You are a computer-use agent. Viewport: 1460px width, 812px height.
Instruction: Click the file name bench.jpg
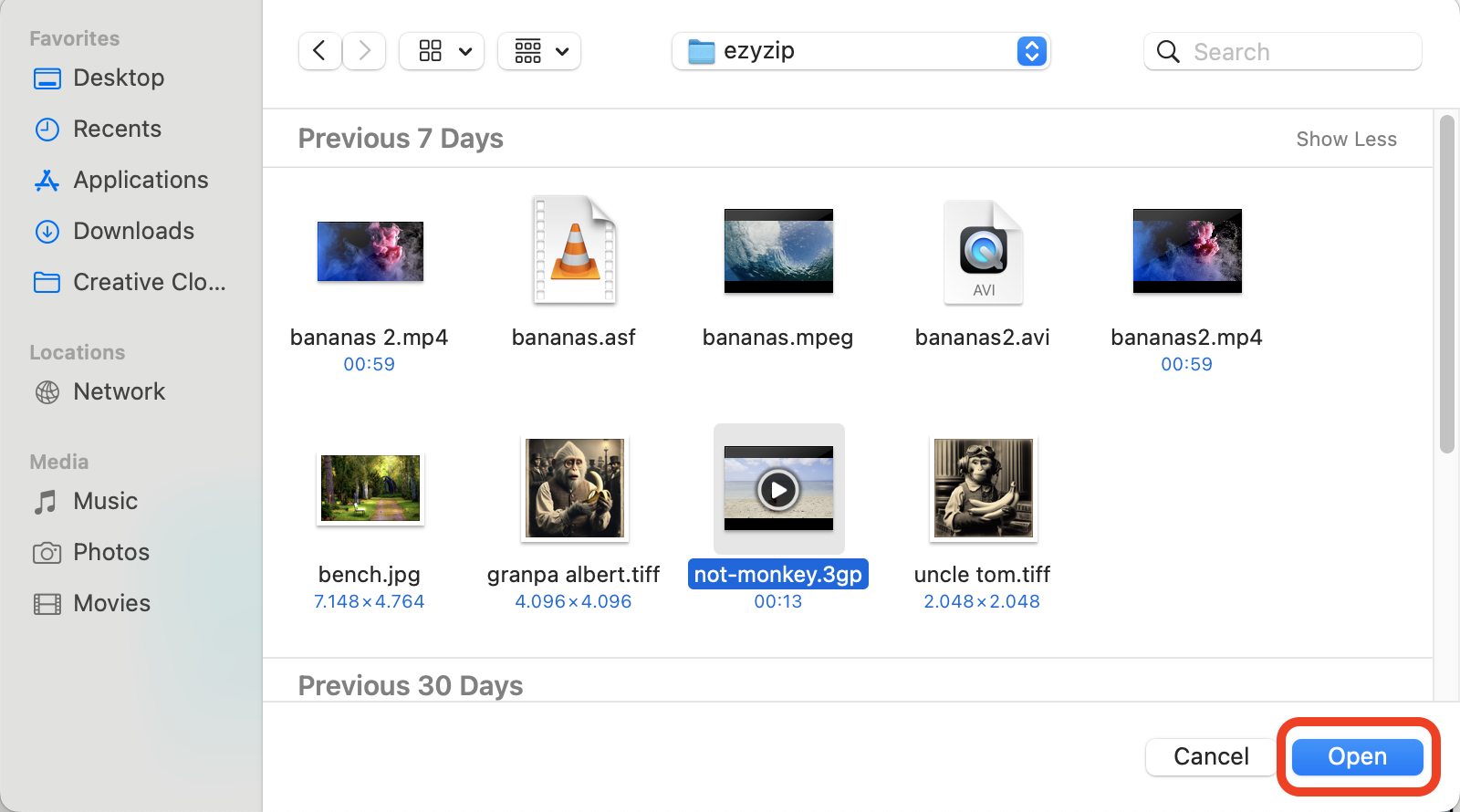(x=369, y=576)
